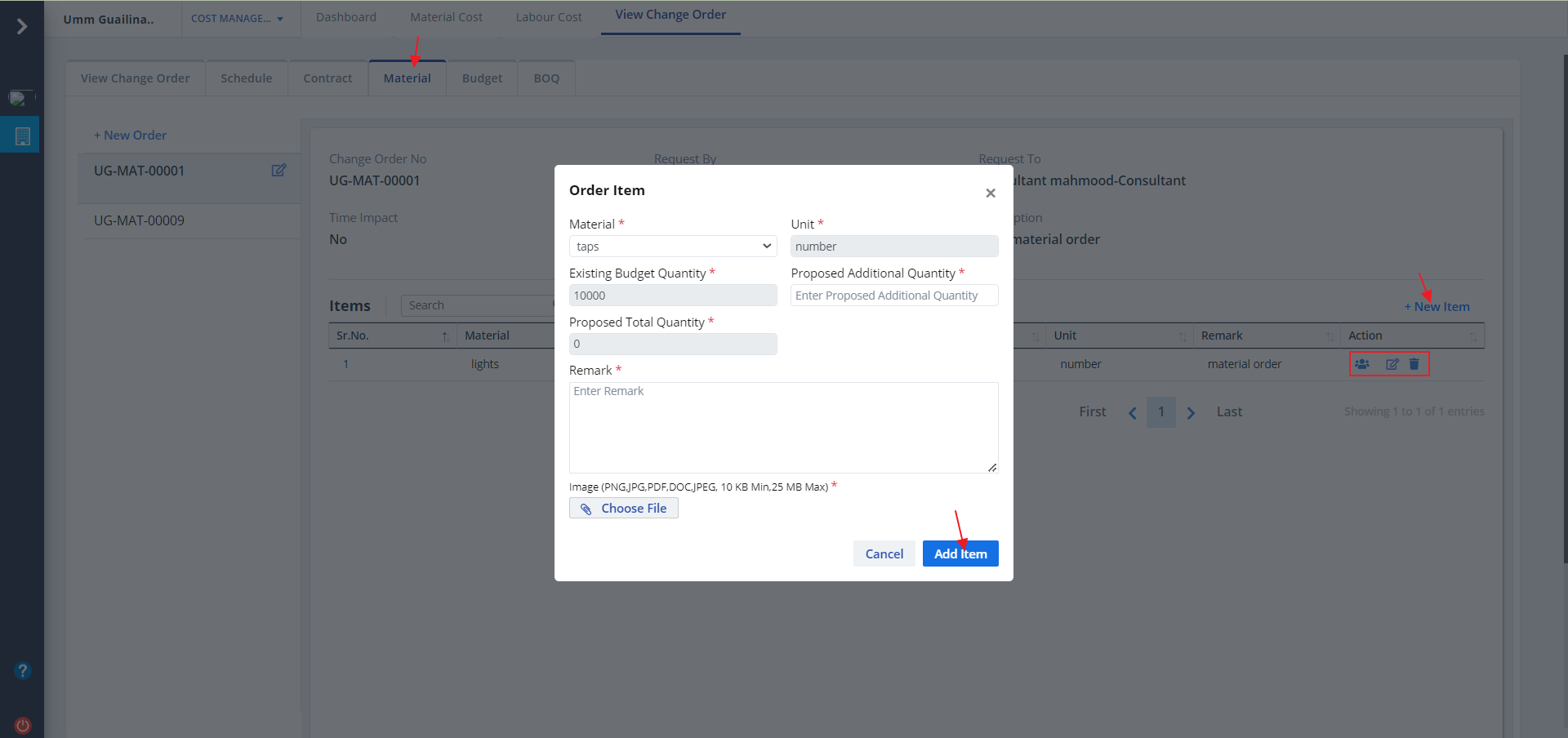Click the Choose File attachment button
Viewport: 1568px width, 738px height.
[624, 509]
